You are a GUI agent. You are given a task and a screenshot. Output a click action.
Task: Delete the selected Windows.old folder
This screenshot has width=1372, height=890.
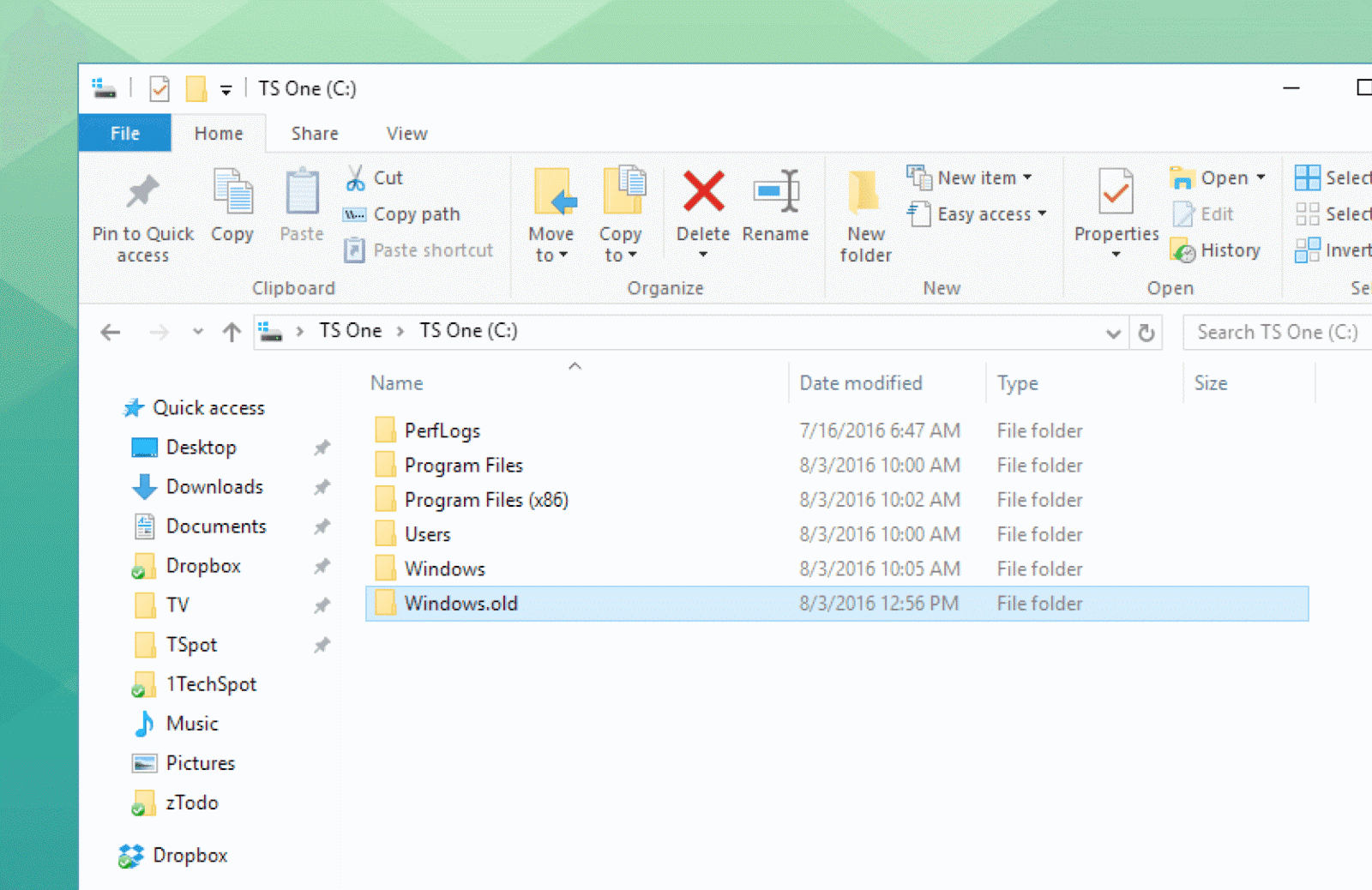702,212
